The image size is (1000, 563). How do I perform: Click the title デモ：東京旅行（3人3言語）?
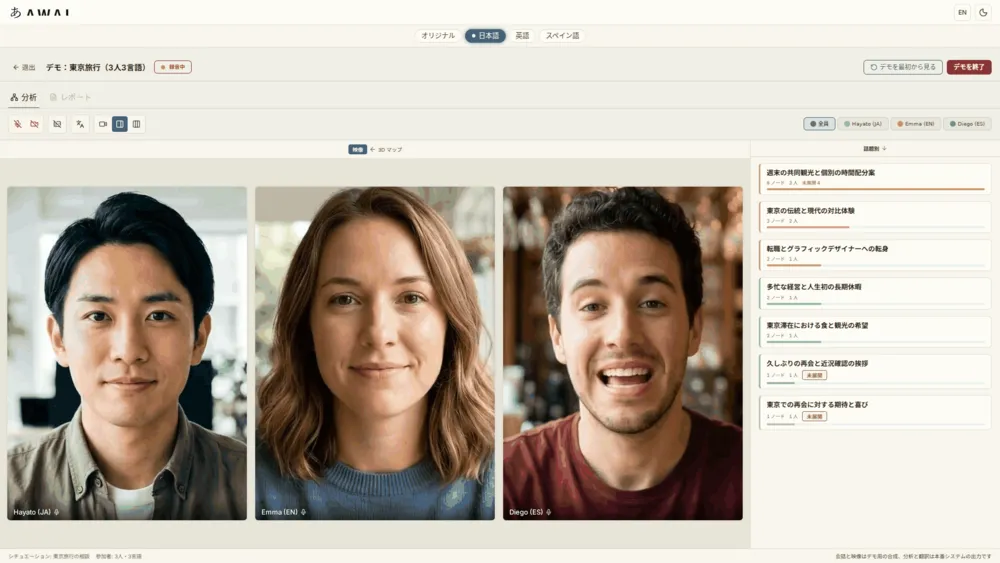[x=96, y=67]
